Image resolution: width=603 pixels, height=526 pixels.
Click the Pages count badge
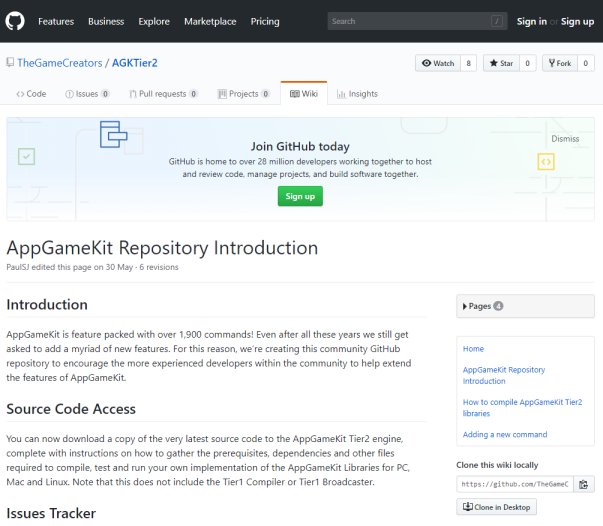click(x=498, y=306)
